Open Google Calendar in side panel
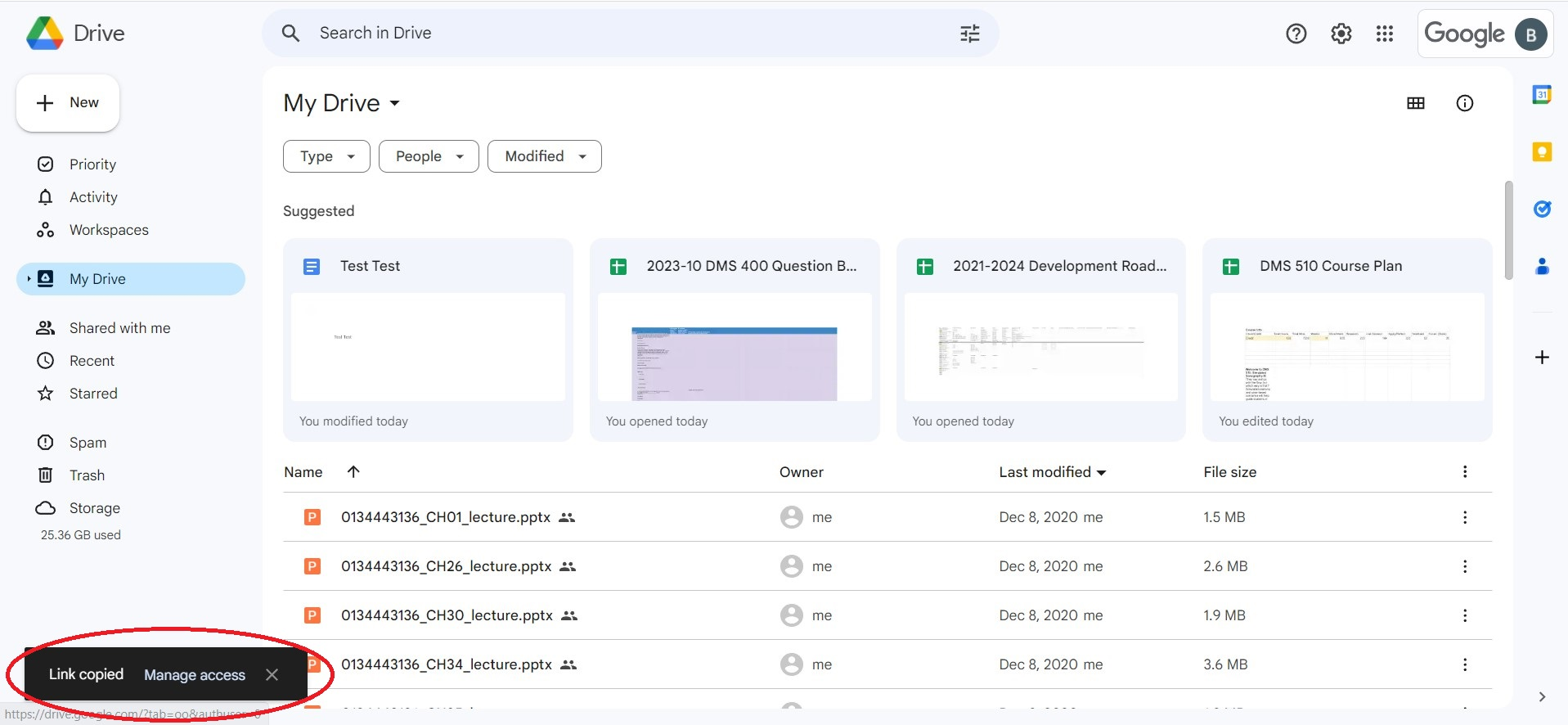This screenshot has width=1568, height=725. click(1542, 95)
